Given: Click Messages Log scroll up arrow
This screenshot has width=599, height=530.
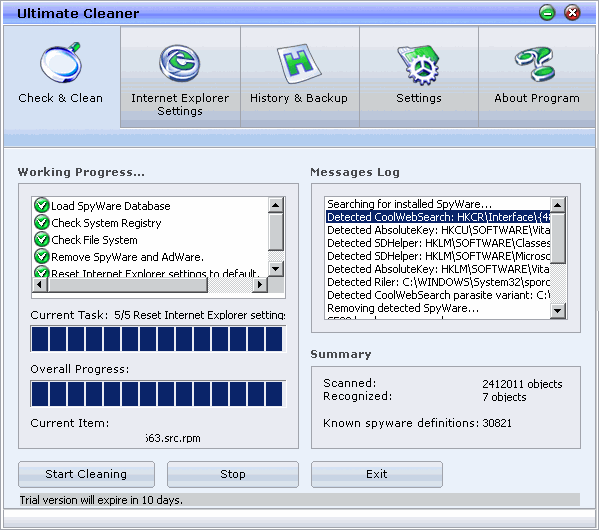Looking at the screenshot, I should (557, 205).
